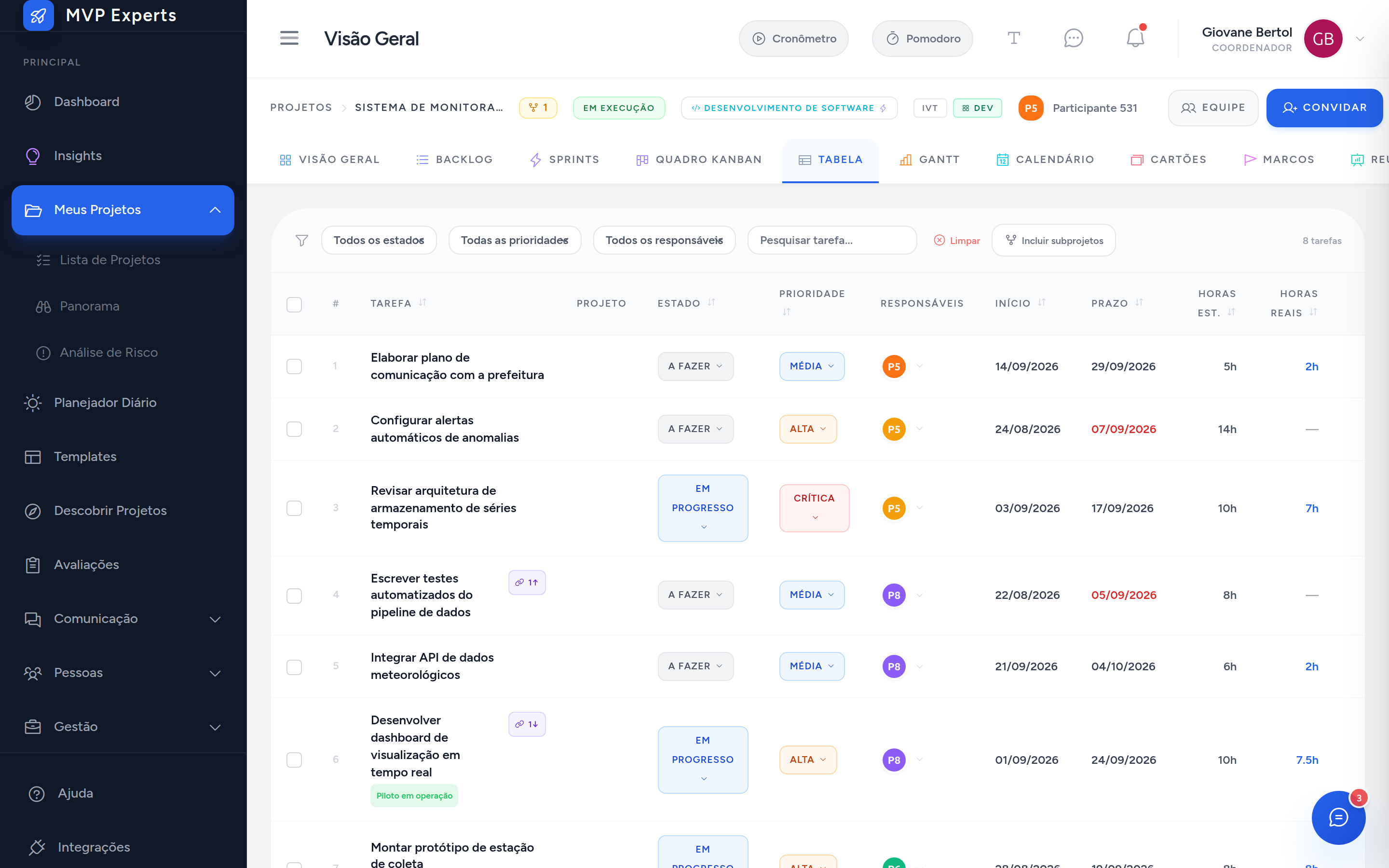
Task: Switch to the Visão Geral tab
Action: point(329,160)
